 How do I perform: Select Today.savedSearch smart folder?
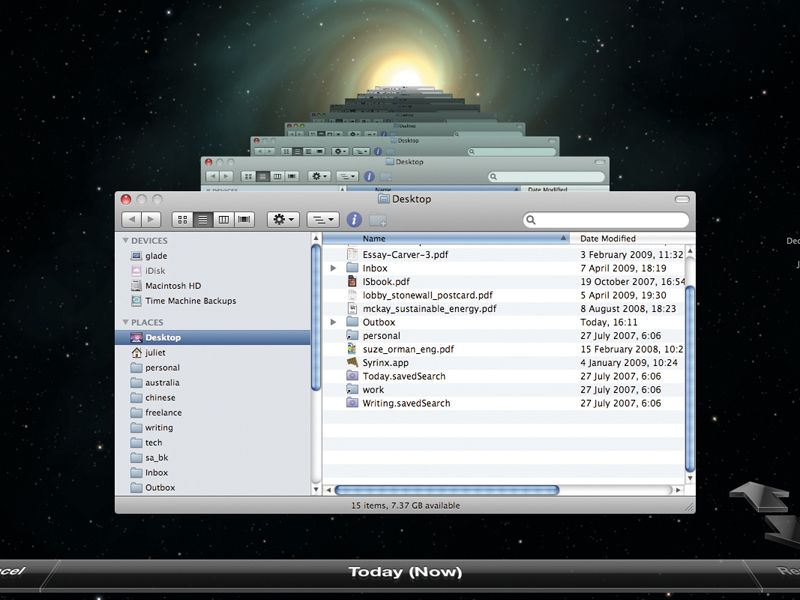(x=404, y=376)
